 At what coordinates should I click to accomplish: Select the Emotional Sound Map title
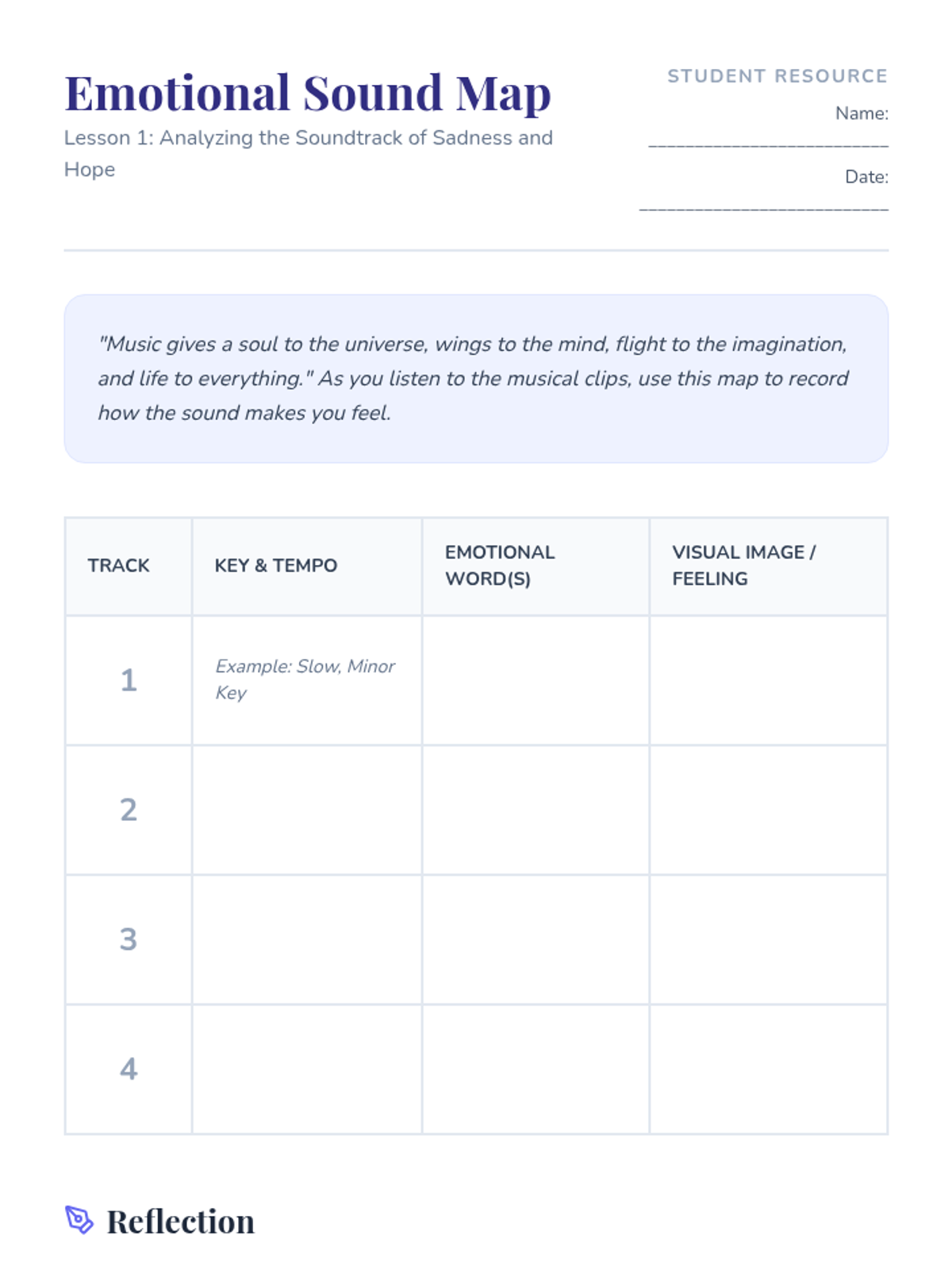308,93
